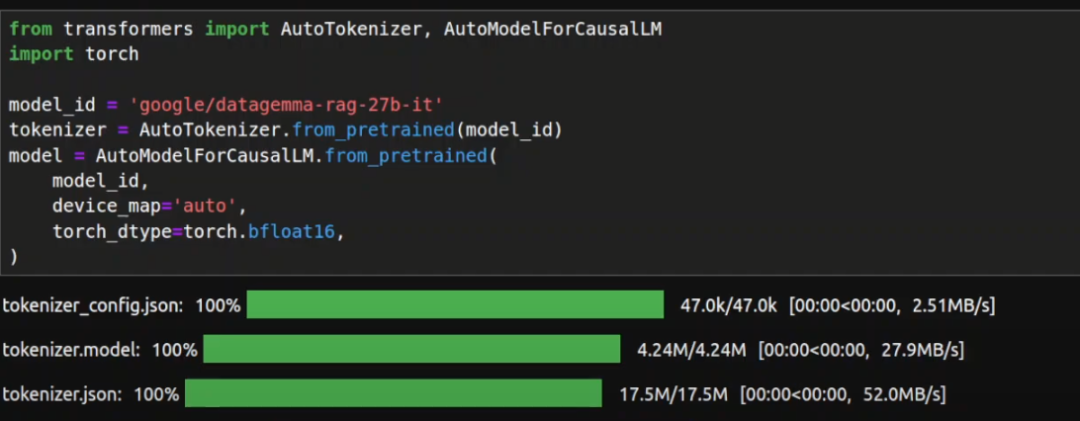Viewport: 1080px width, 421px height.
Task: Click the word 'transformers' in the import
Action: 128,29
